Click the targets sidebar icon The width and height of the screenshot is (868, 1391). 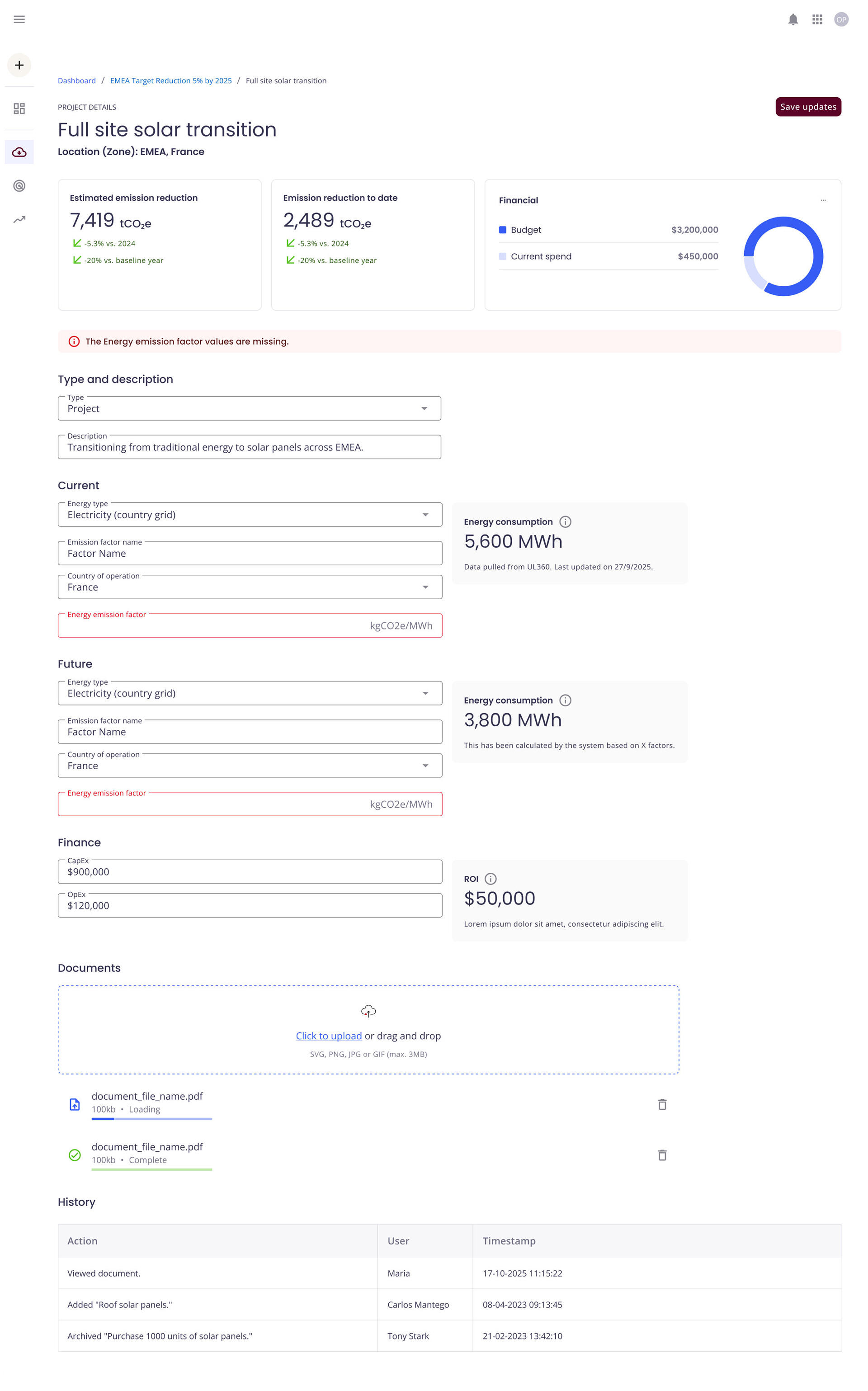[19, 186]
